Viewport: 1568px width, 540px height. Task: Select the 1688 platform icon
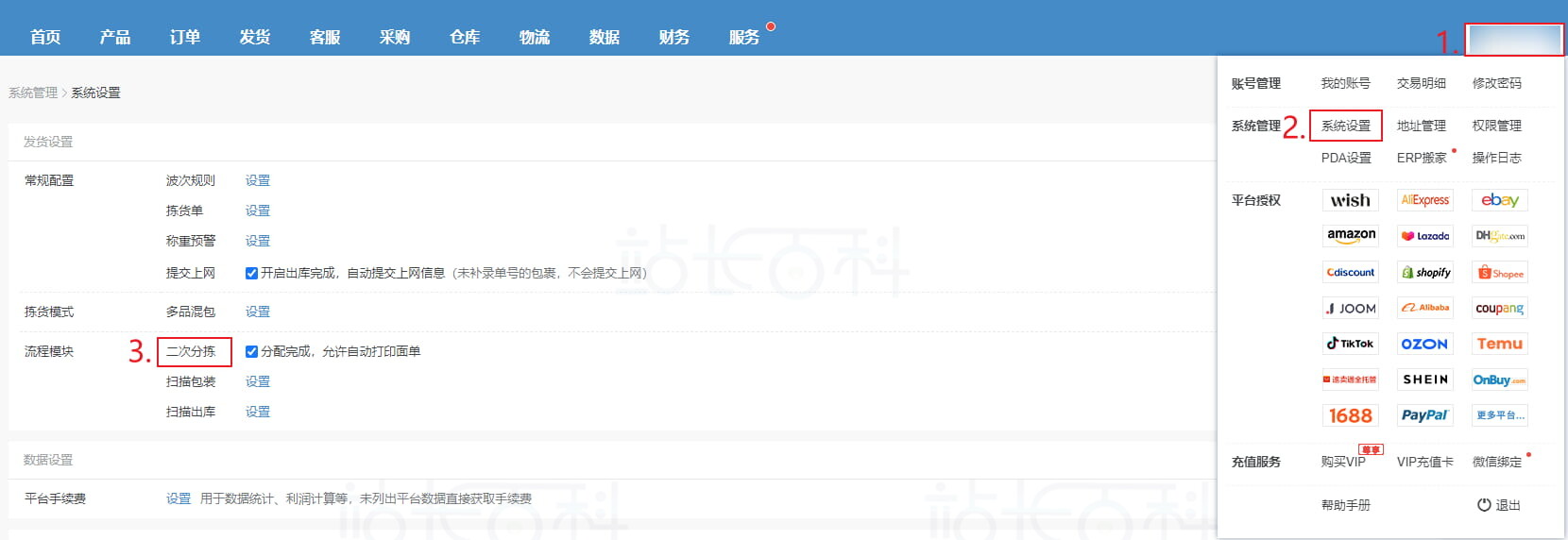click(1350, 415)
